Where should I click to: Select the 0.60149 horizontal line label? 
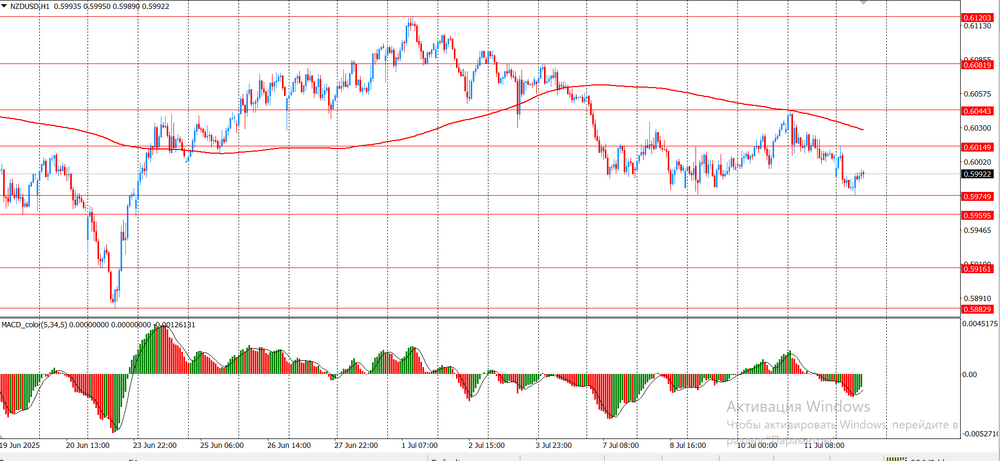tap(977, 147)
